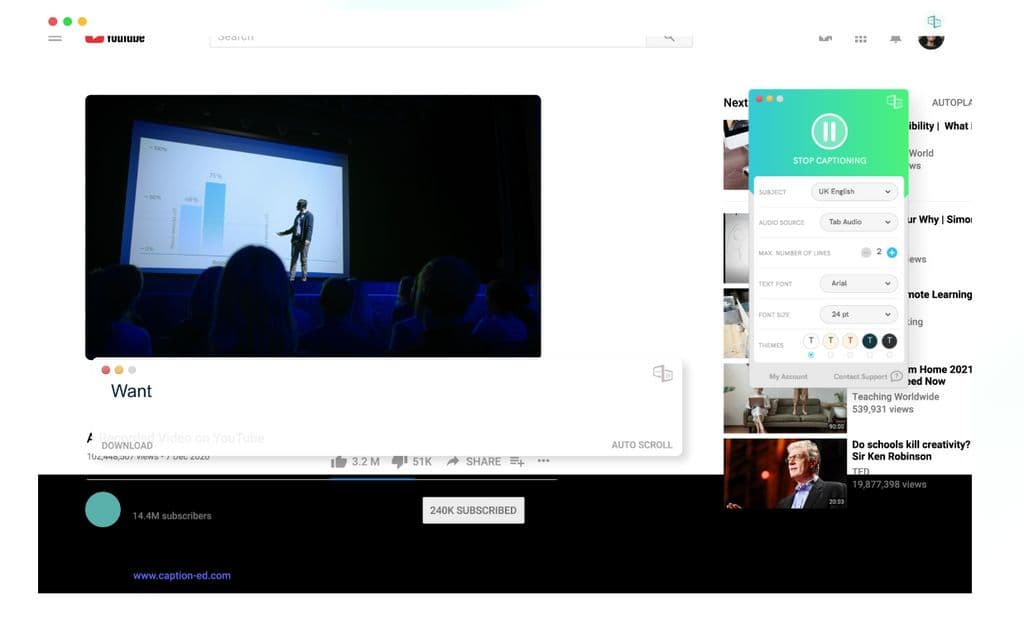Click the Caption.Ed logo in the settings panel
Viewport: 1024px width, 618px height.
[x=894, y=101]
